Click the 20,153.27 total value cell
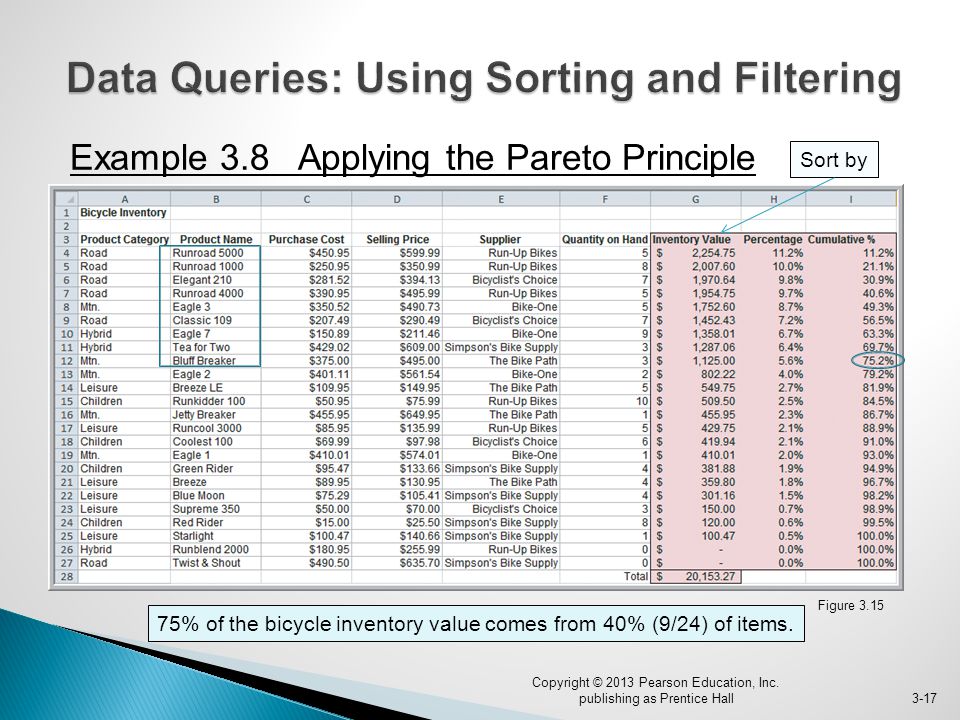The height and width of the screenshot is (720, 960). 696,576
